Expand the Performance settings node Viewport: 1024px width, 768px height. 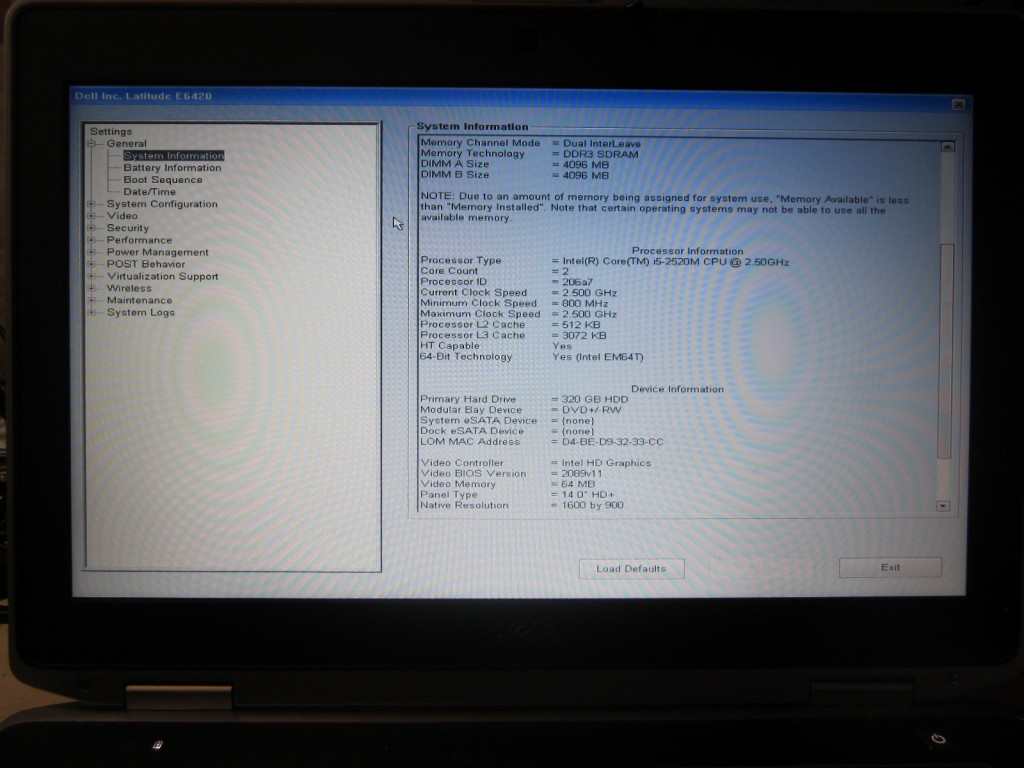[x=92, y=240]
